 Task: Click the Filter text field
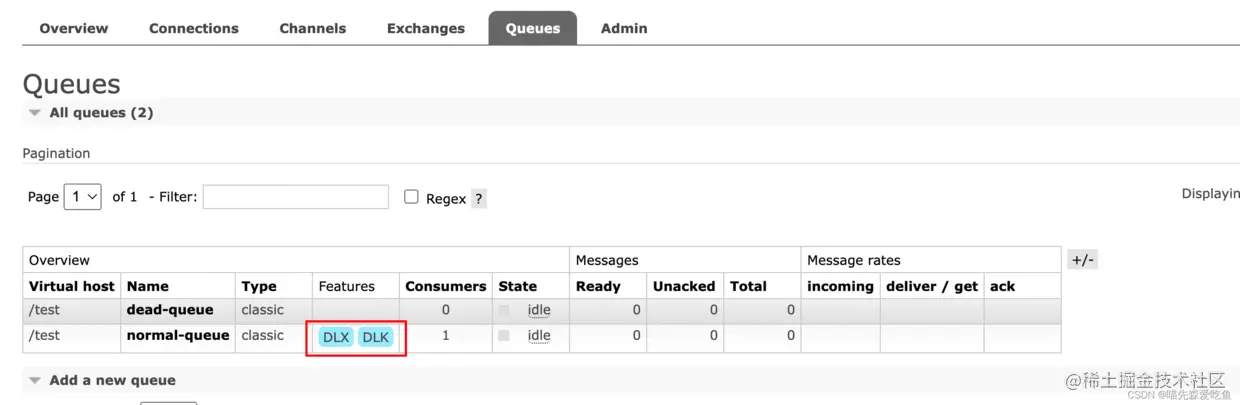(x=295, y=197)
